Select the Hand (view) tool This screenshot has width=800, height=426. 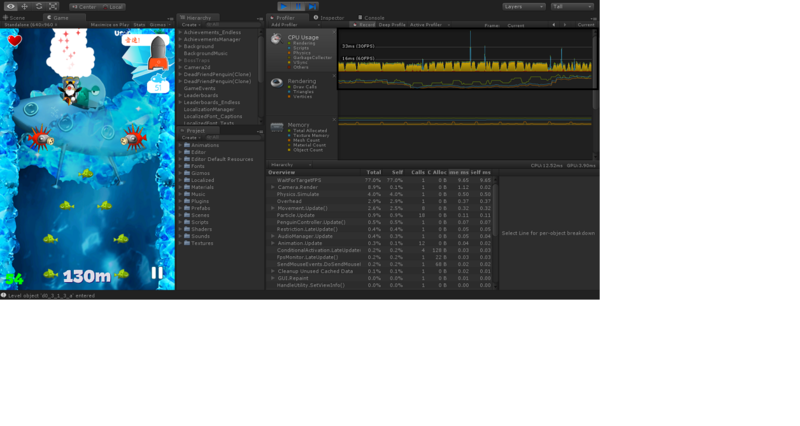[x=10, y=7]
